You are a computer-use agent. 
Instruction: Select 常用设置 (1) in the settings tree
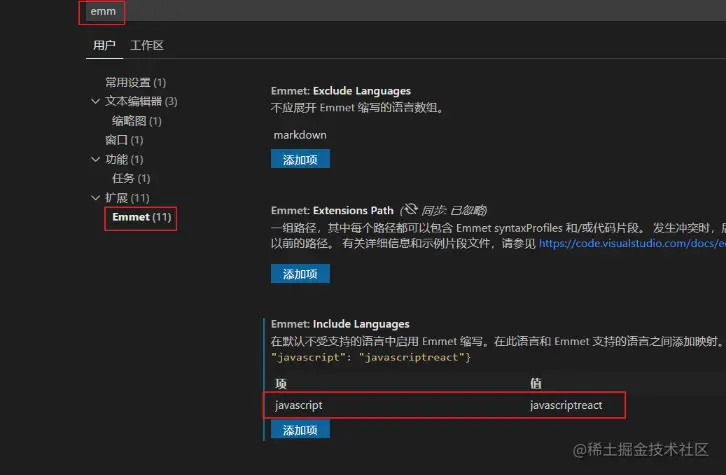(135, 82)
